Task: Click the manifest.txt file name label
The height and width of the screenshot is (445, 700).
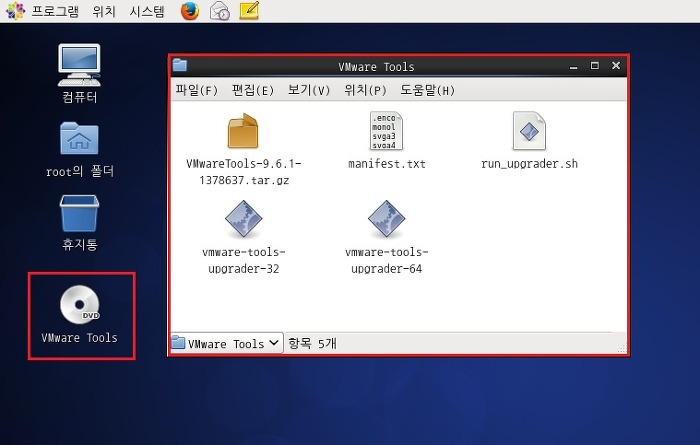Action: tap(387, 164)
